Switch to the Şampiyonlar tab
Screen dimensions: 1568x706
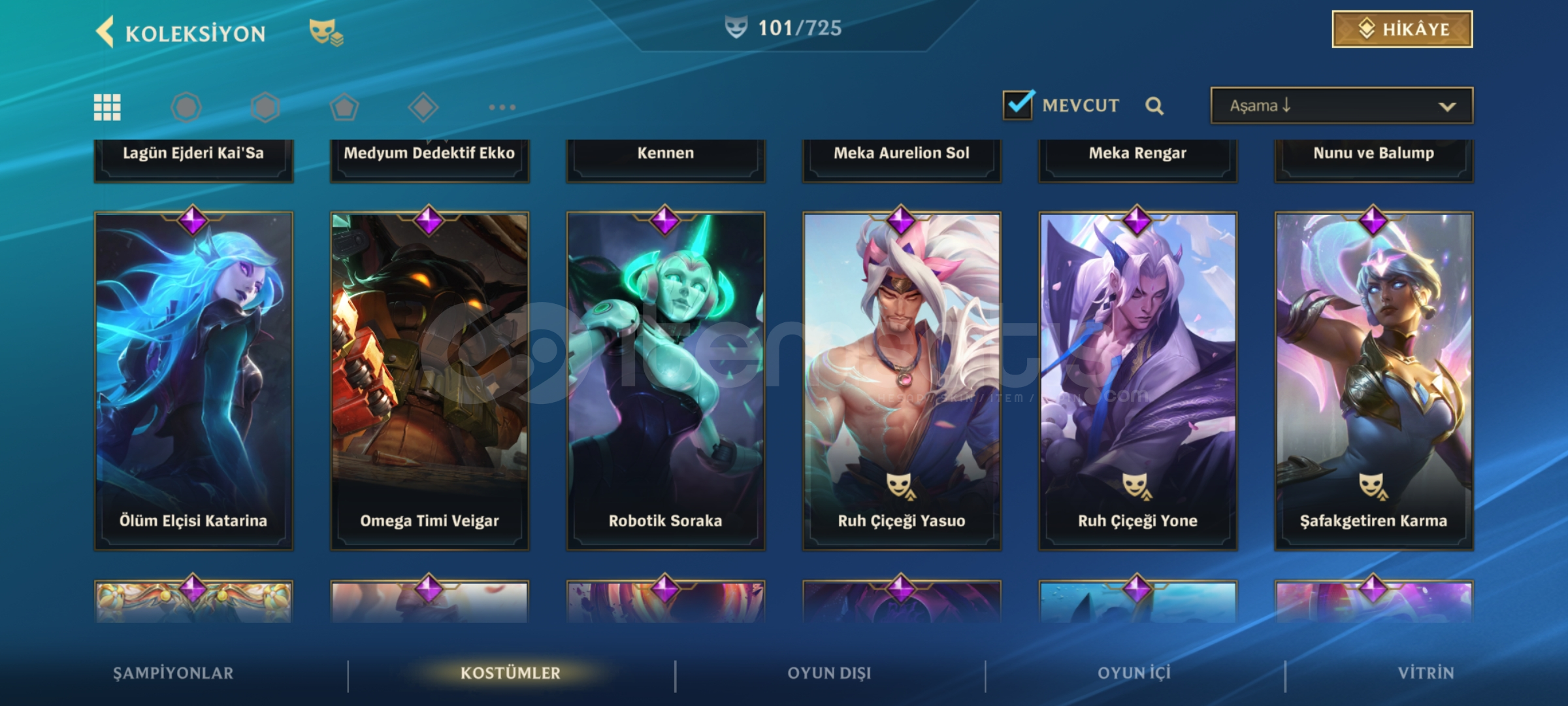pos(173,673)
